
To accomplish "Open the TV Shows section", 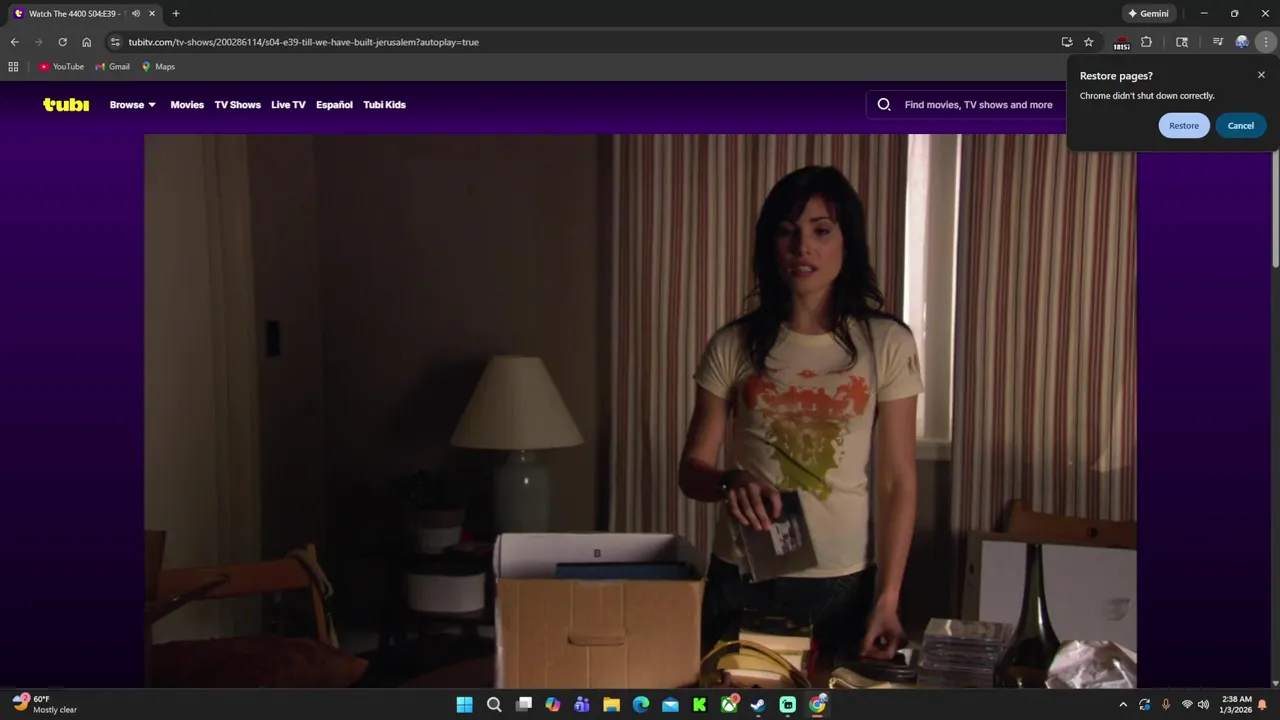I will (x=237, y=104).
